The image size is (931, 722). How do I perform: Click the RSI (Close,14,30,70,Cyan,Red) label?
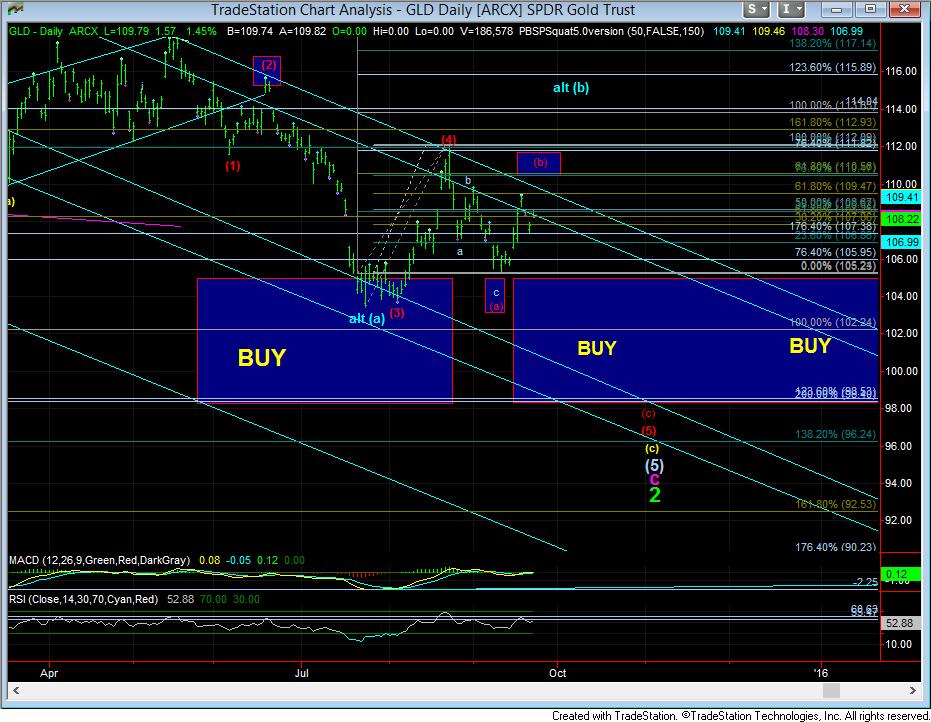click(x=83, y=600)
